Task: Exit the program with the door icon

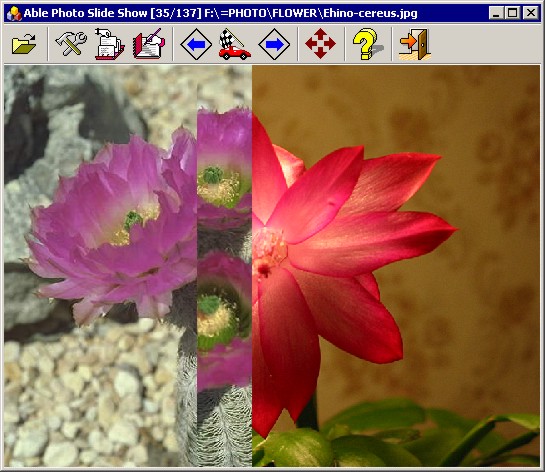Action: coord(415,44)
